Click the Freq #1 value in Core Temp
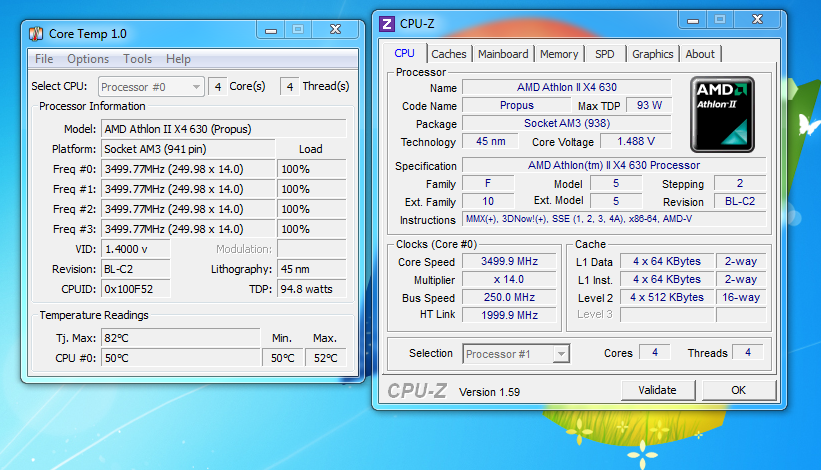This screenshot has height=470, width=821. click(188, 189)
